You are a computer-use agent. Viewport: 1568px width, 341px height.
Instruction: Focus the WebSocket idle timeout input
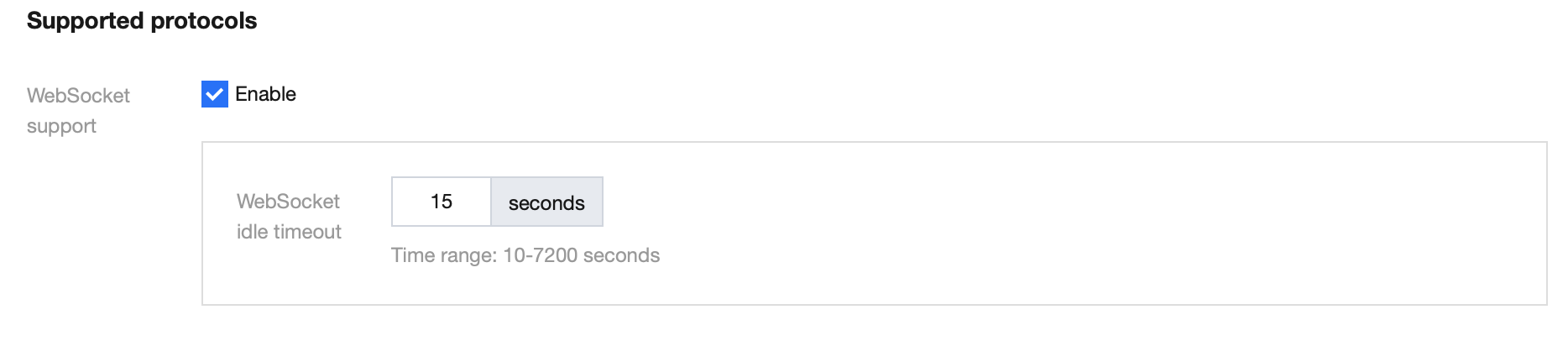click(x=442, y=202)
